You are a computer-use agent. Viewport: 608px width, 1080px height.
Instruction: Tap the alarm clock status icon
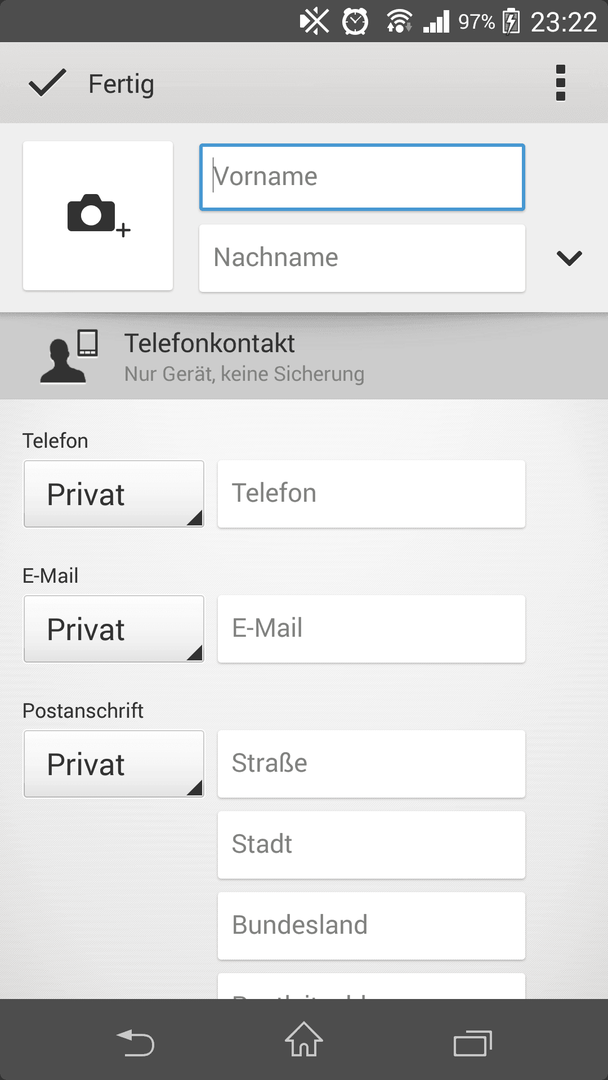point(355,21)
